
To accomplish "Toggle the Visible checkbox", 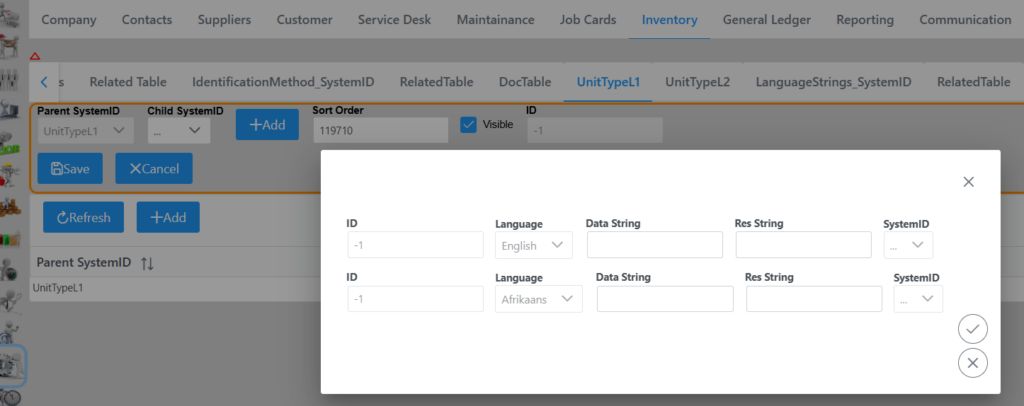I will point(468,125).
